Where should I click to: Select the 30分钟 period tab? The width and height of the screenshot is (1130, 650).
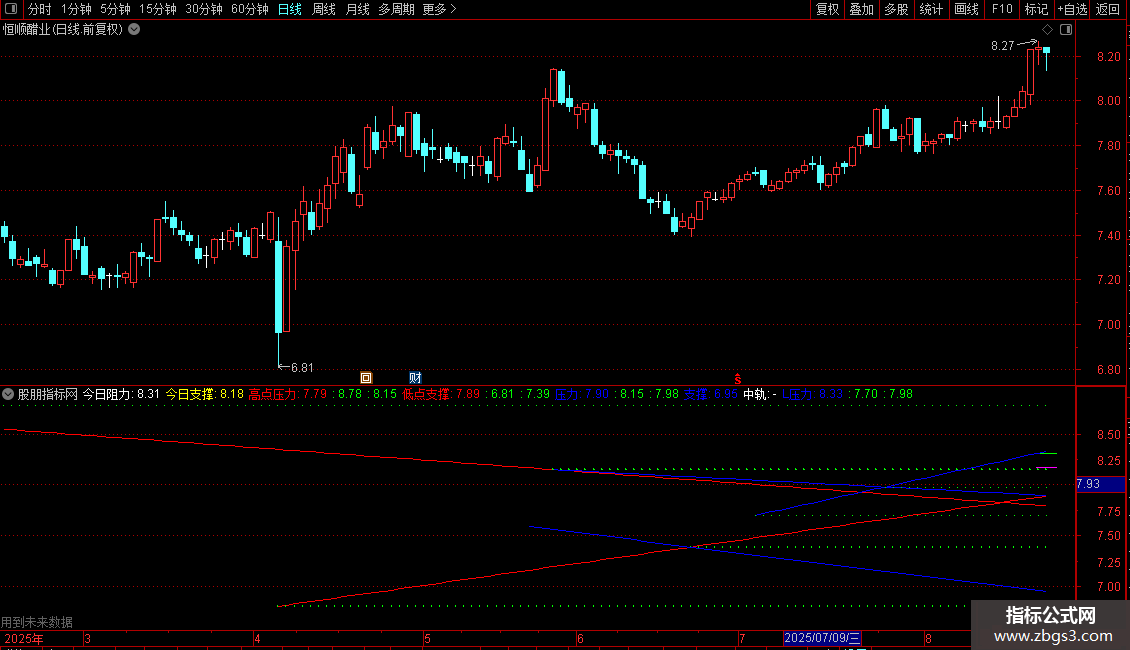[204, 9]
